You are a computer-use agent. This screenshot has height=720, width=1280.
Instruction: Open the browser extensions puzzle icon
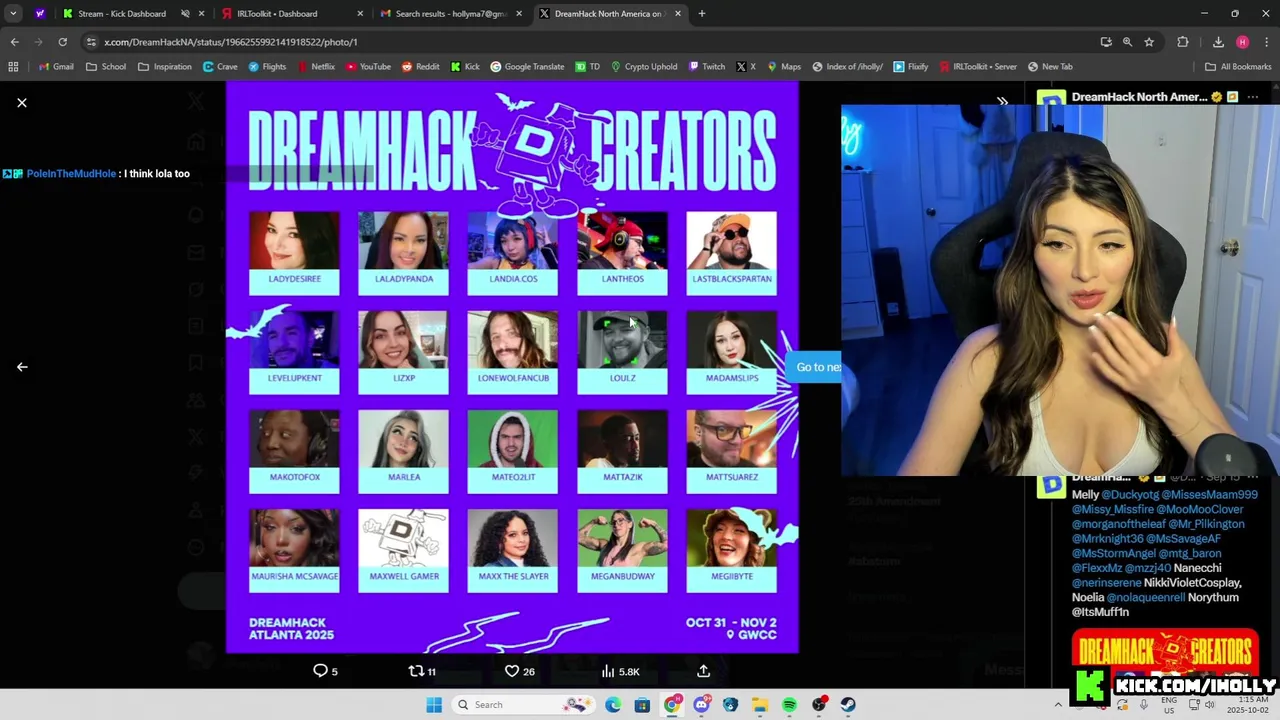pos(1183,42)
